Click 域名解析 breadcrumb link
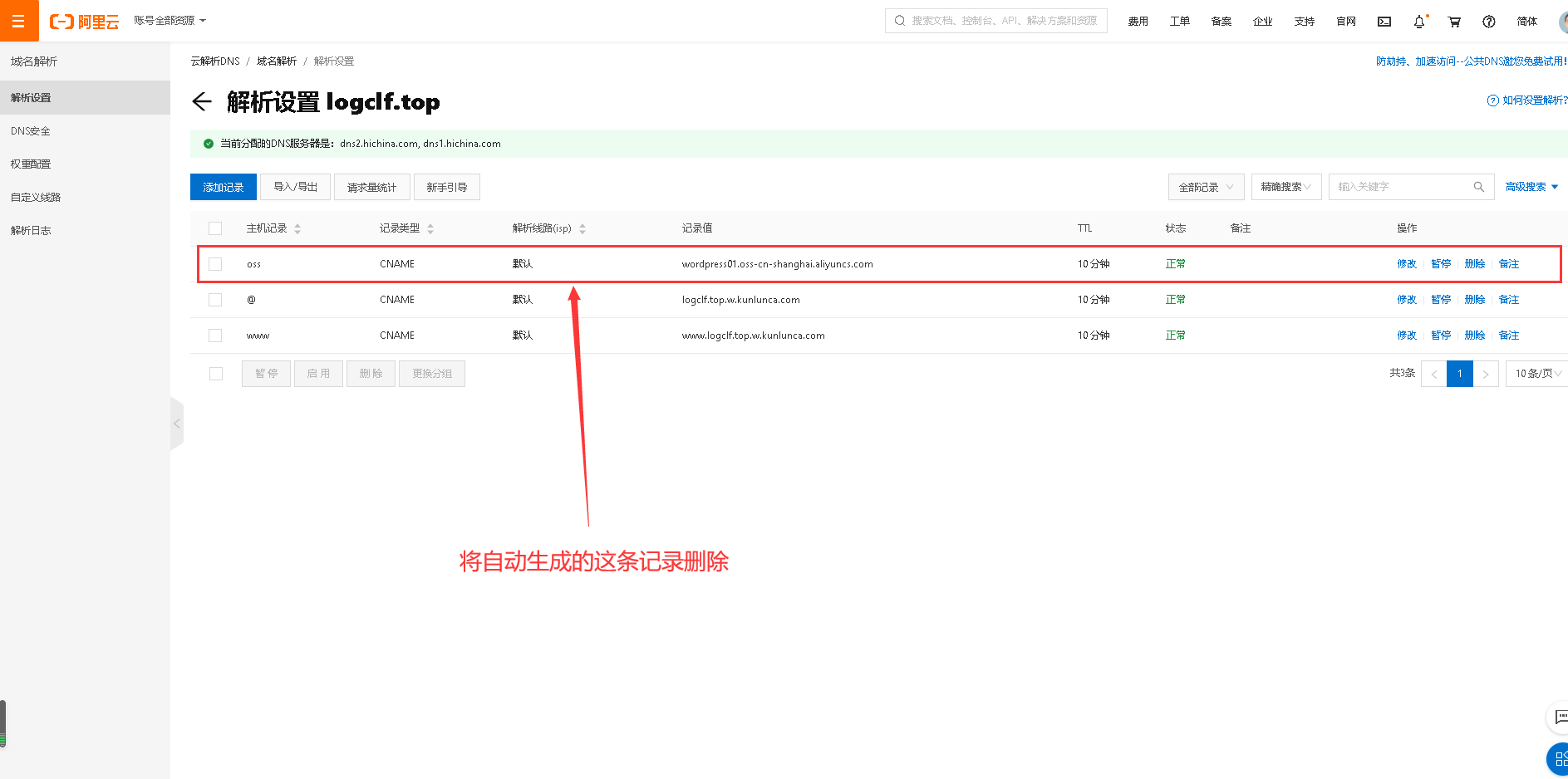Viewport: 1568px width, 779px height. click(x=277, y=61)
